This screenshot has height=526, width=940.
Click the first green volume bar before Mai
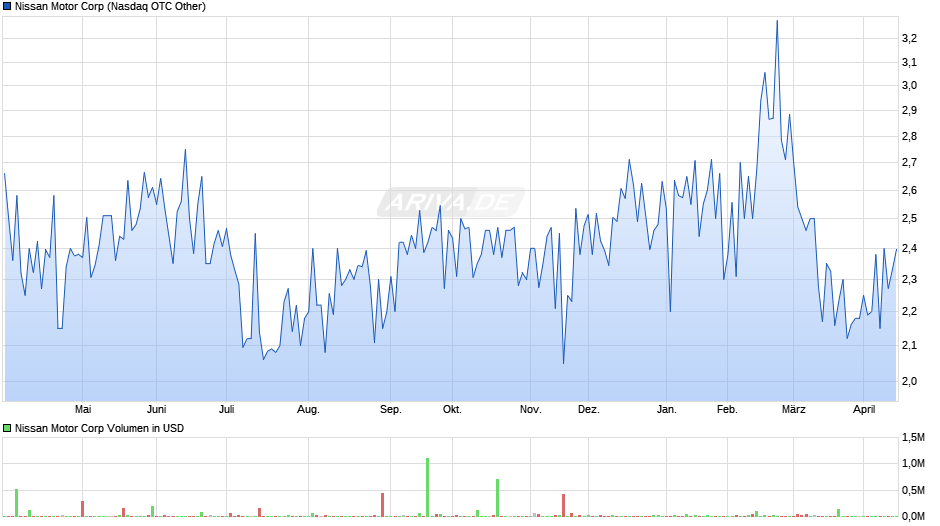[17, 503]
